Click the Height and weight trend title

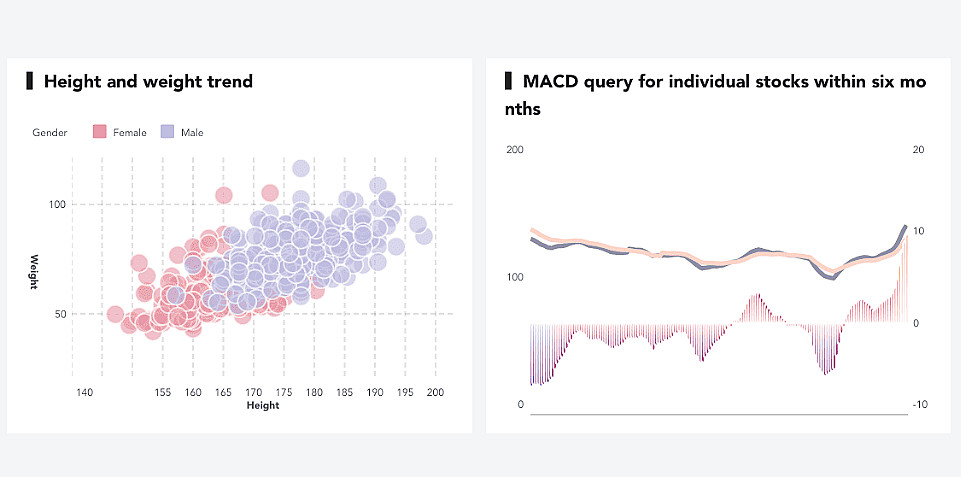pyautogui.click(x=148, y=82)
